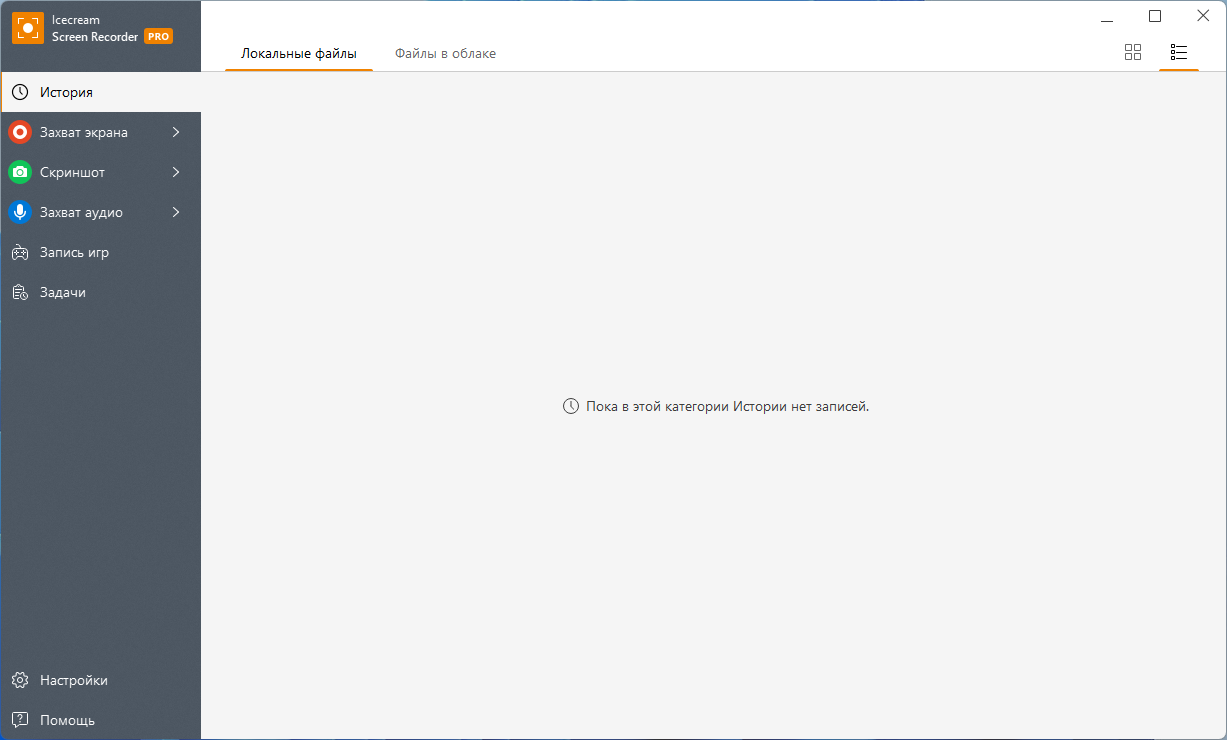Click the orange PRO badge
Image resolution: width=1227 pixels, height=740 pixels.
click(x=158, y=36)
